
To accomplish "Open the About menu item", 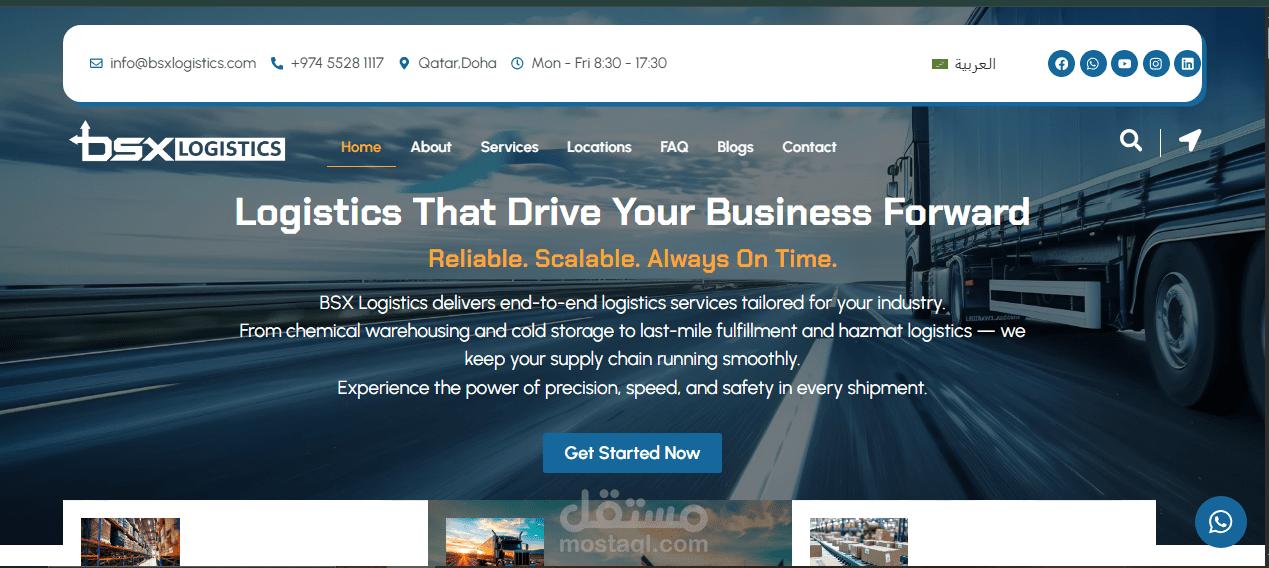I will click(431, 147).
